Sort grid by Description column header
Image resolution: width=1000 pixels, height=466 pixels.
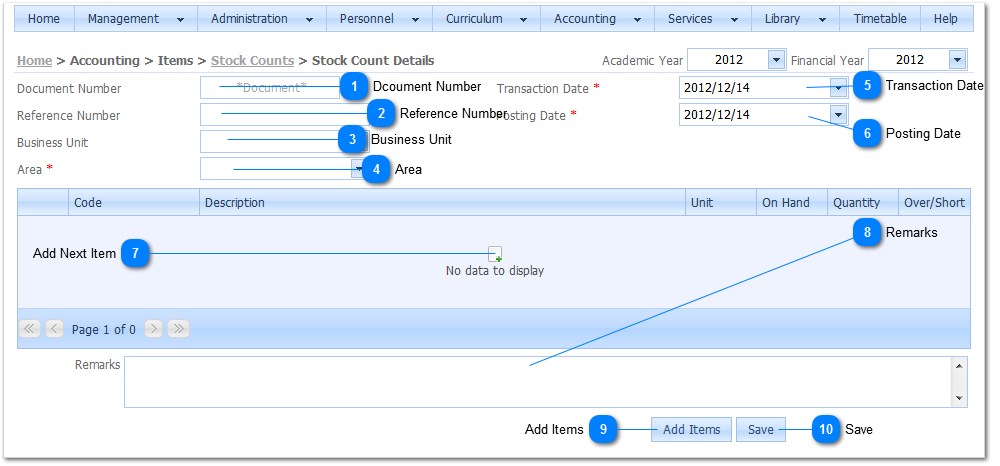point(440,203)
